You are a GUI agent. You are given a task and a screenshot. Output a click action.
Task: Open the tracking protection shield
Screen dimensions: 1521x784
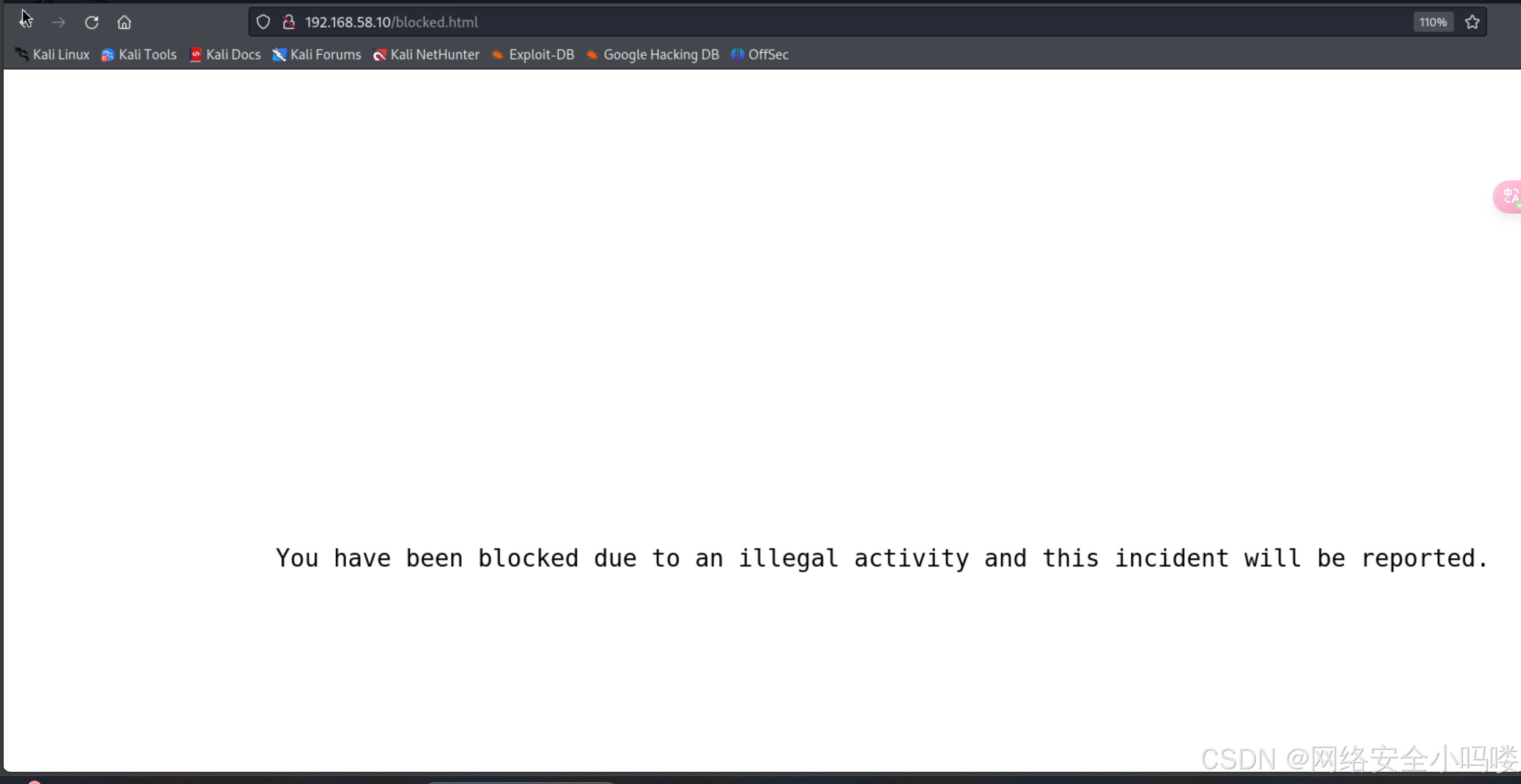(x=263, y=23)
